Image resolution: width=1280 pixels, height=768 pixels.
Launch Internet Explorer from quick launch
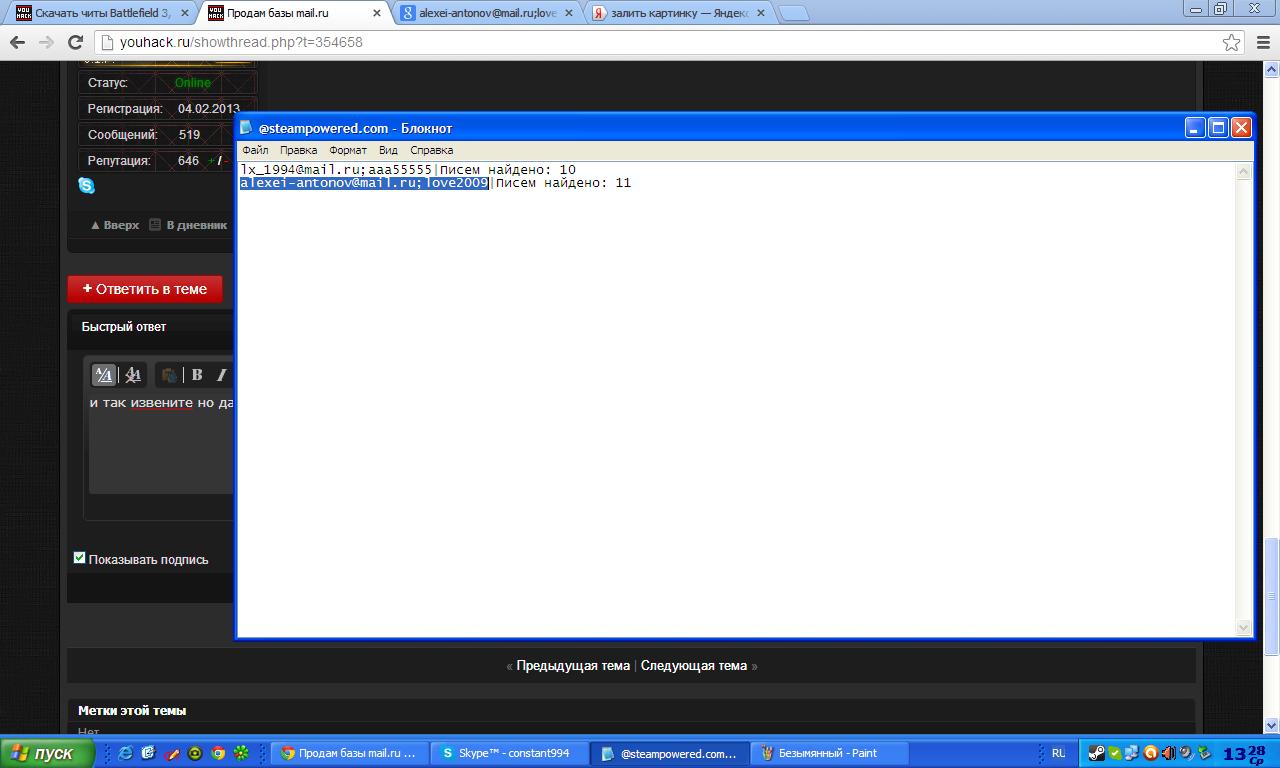click(x=125, y=753)
